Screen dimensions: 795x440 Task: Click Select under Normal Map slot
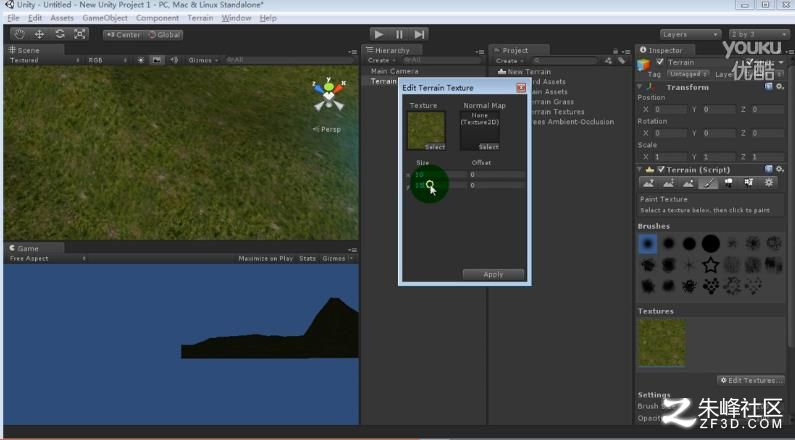click(x=489, y=147)
